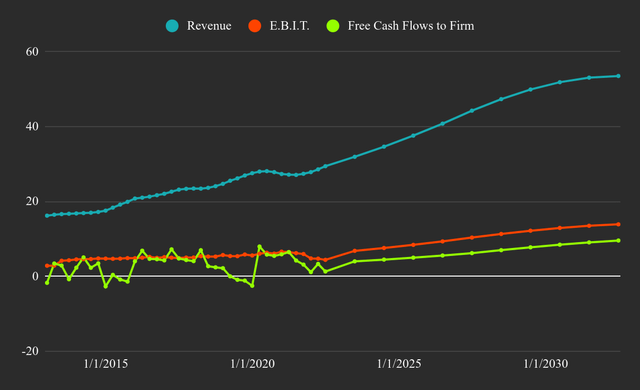Click the first Revenue data point near 16
Screen dimensions: 640x390
point(47,216)
